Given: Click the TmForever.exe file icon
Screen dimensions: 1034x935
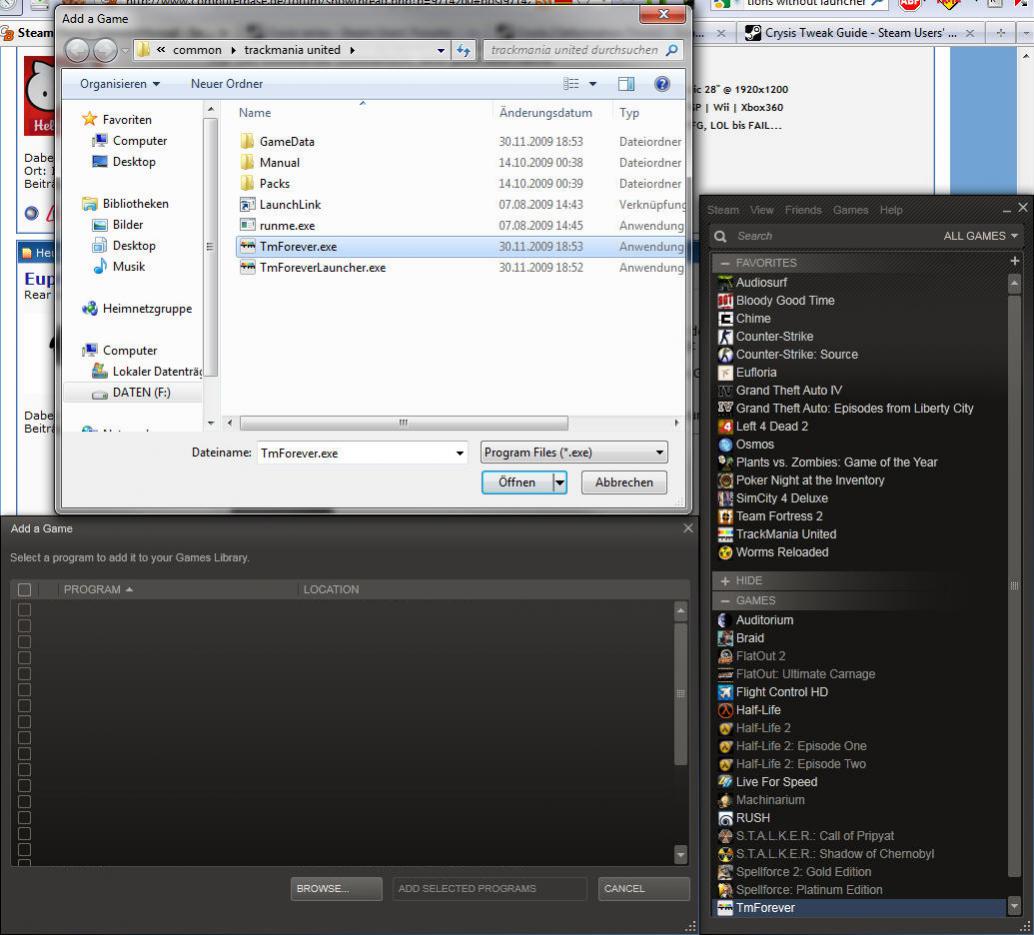Looking at the screenshot, I should (247, 247).
